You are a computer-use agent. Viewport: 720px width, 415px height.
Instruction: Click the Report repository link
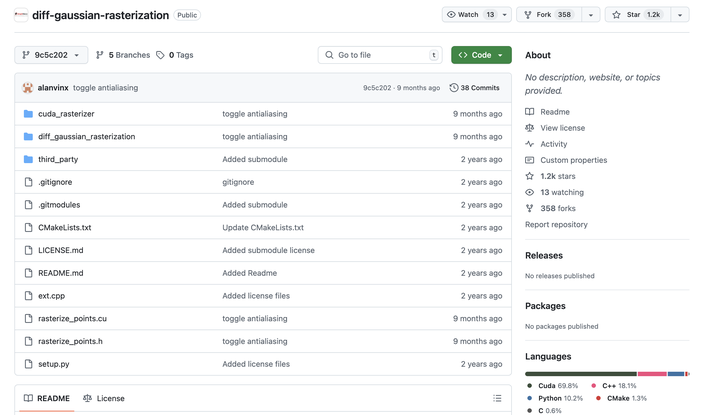pyautogui.click(x=556, y=225)
